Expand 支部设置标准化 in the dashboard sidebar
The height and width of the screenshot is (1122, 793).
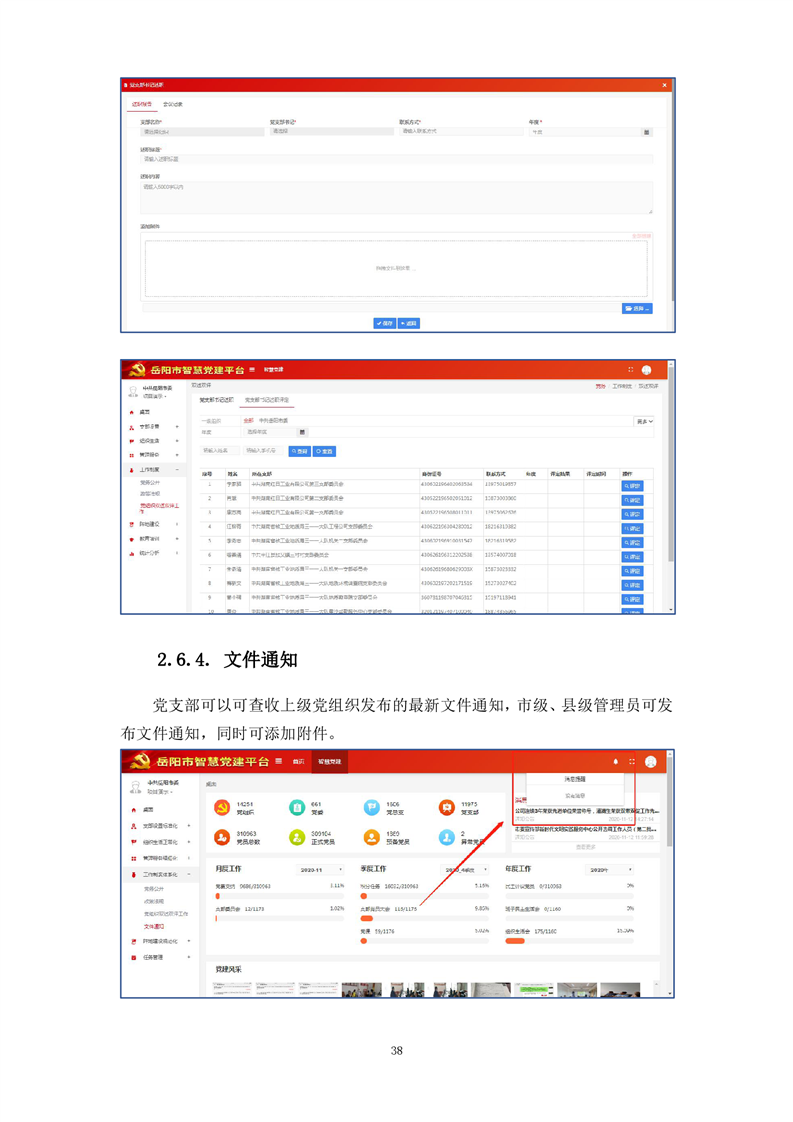point(160,825)
